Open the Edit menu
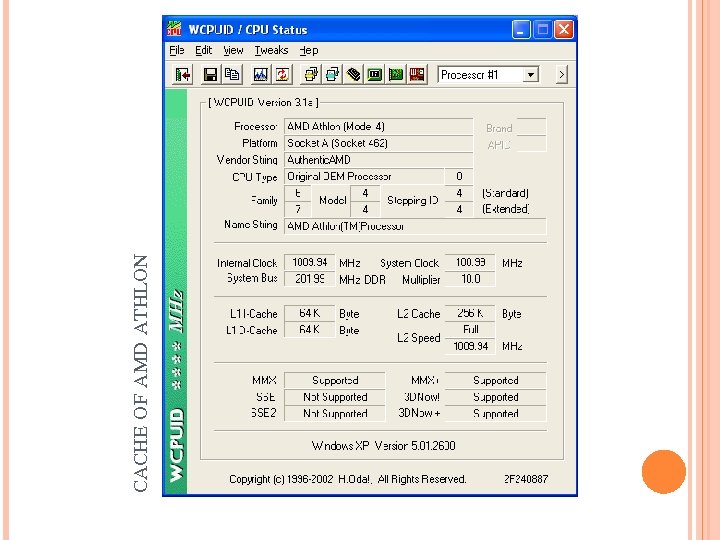 click(x=203, y=50)
